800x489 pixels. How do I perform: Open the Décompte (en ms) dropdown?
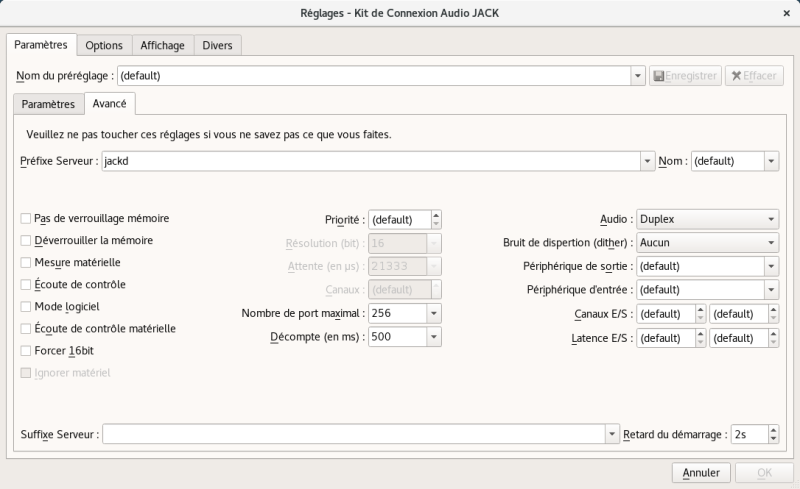434,337
